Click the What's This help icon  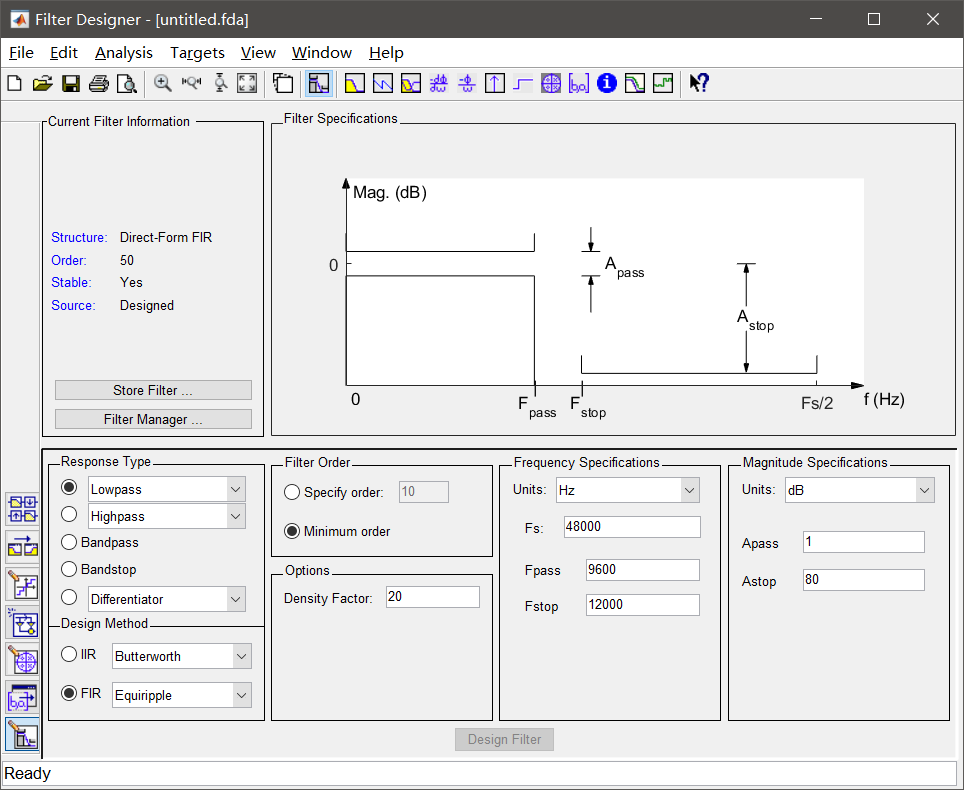click(699, 83)
